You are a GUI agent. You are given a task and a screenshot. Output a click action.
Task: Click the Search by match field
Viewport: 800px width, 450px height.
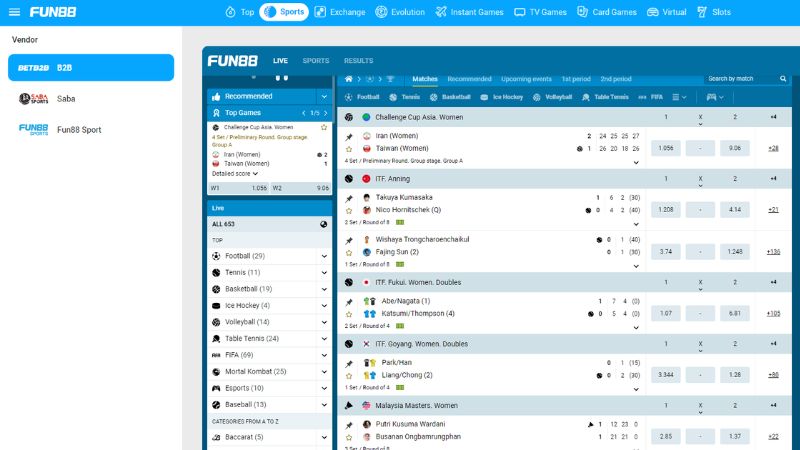click(740, 79)
